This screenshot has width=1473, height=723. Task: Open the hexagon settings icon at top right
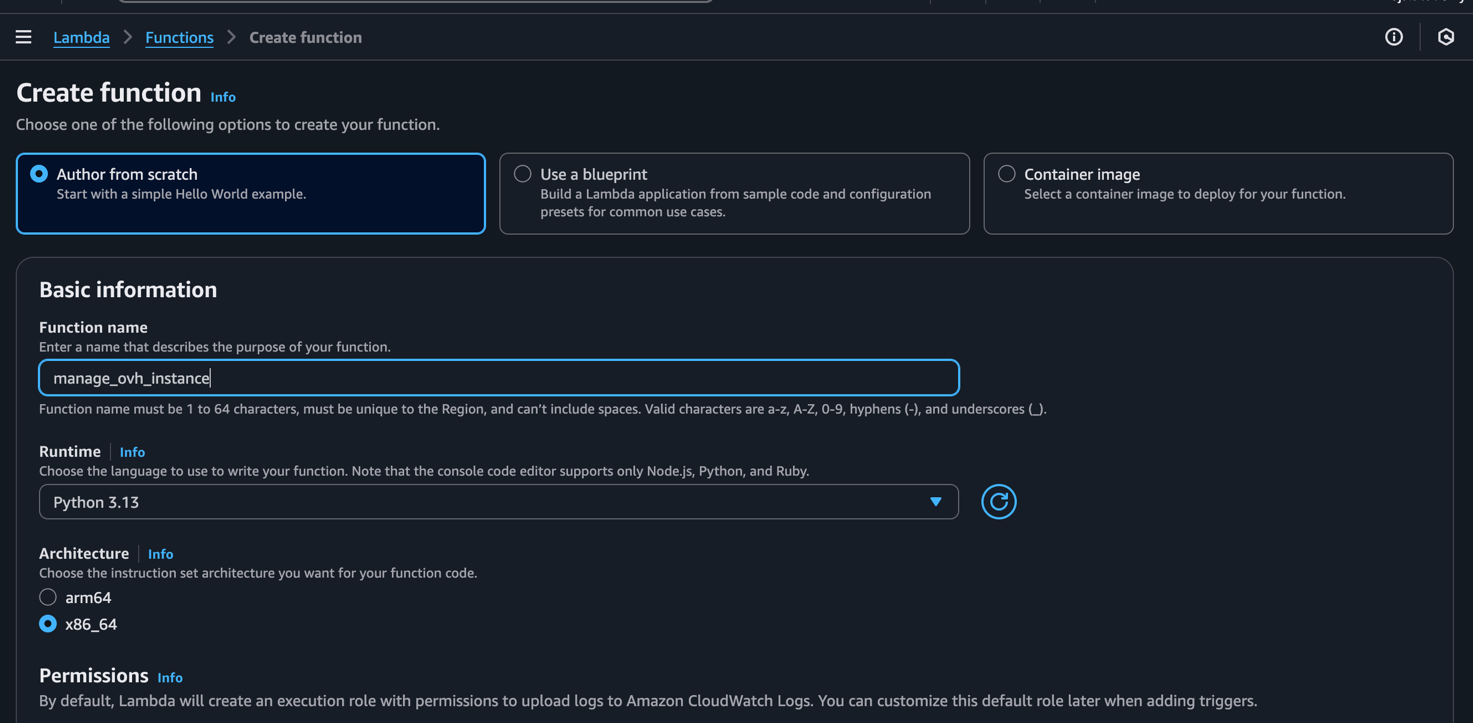(x=1446, y=37)
